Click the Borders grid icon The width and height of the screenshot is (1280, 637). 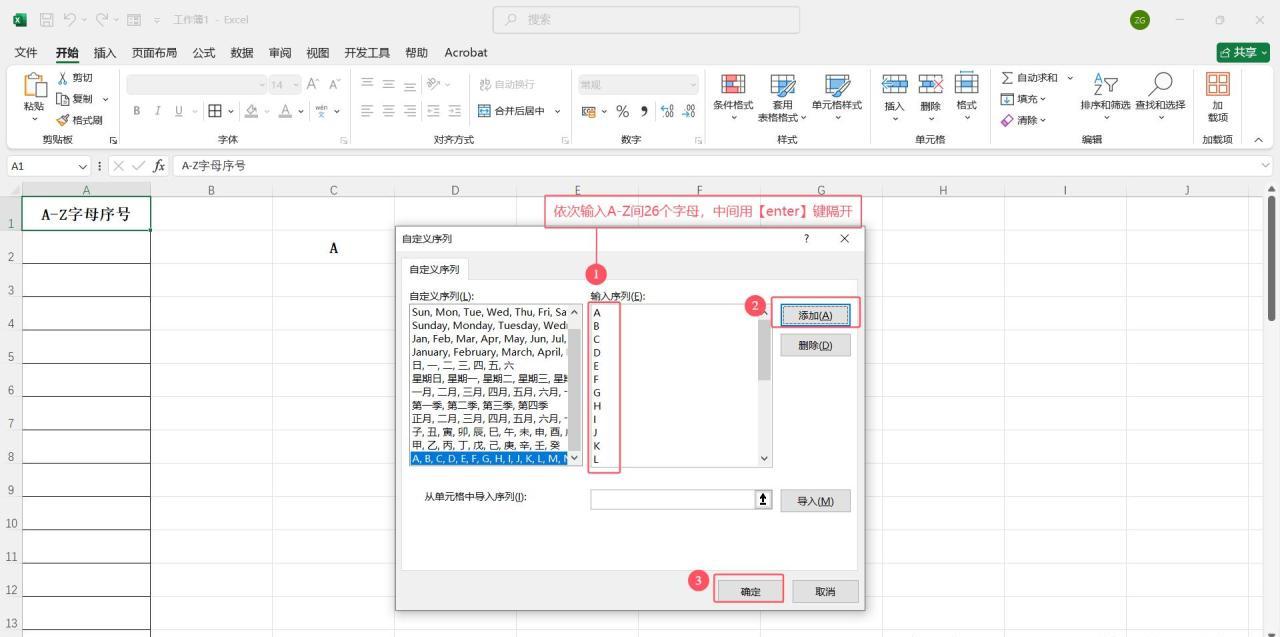point(214,111)
